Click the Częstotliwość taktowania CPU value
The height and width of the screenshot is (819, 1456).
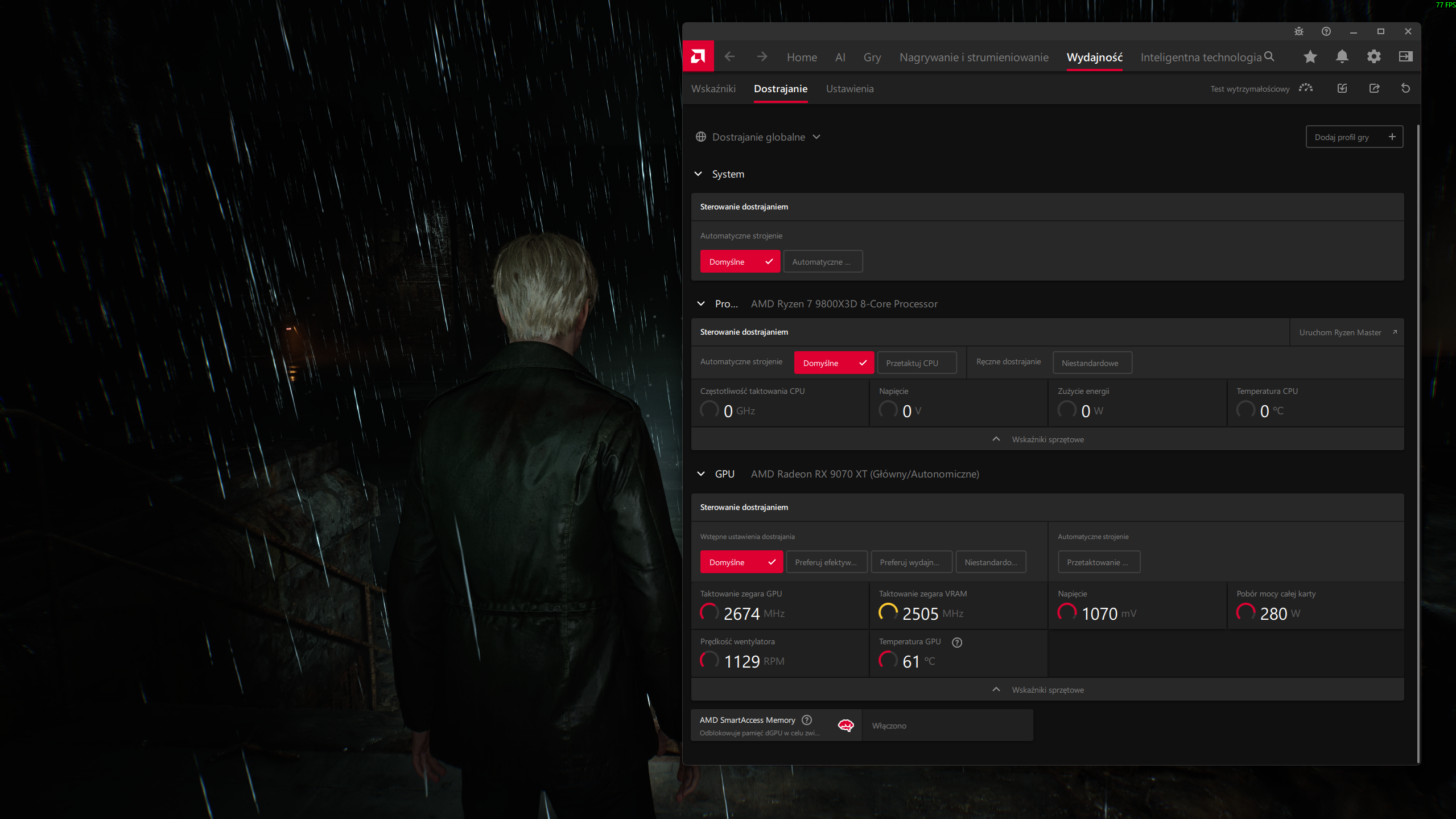(x=739, y=411)
